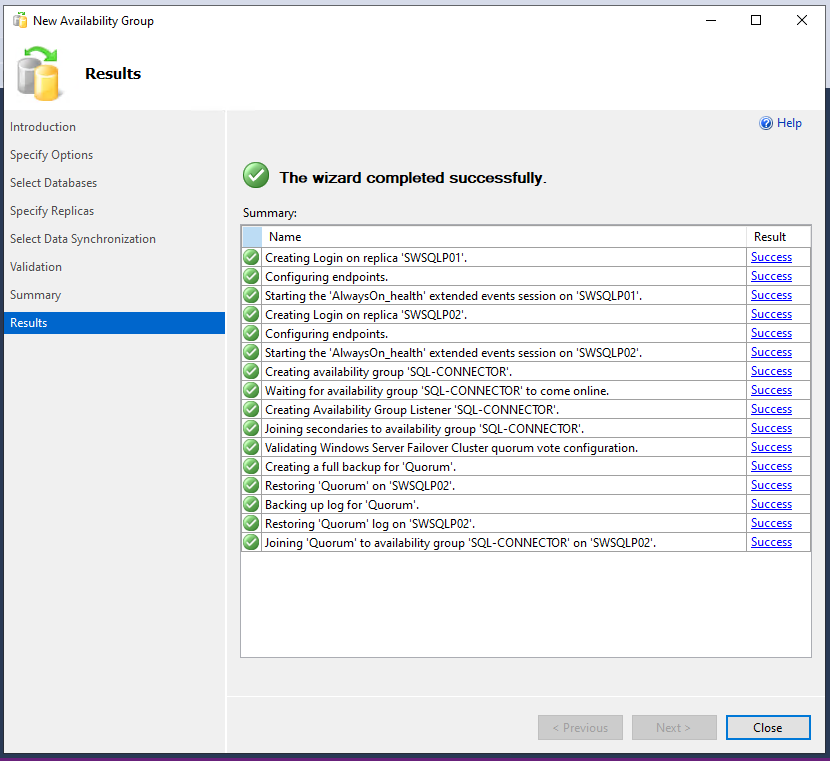Open Success link for Backing up log for 'Quorum'
This screenshot has width=830, height=761.
pos(771,504)
